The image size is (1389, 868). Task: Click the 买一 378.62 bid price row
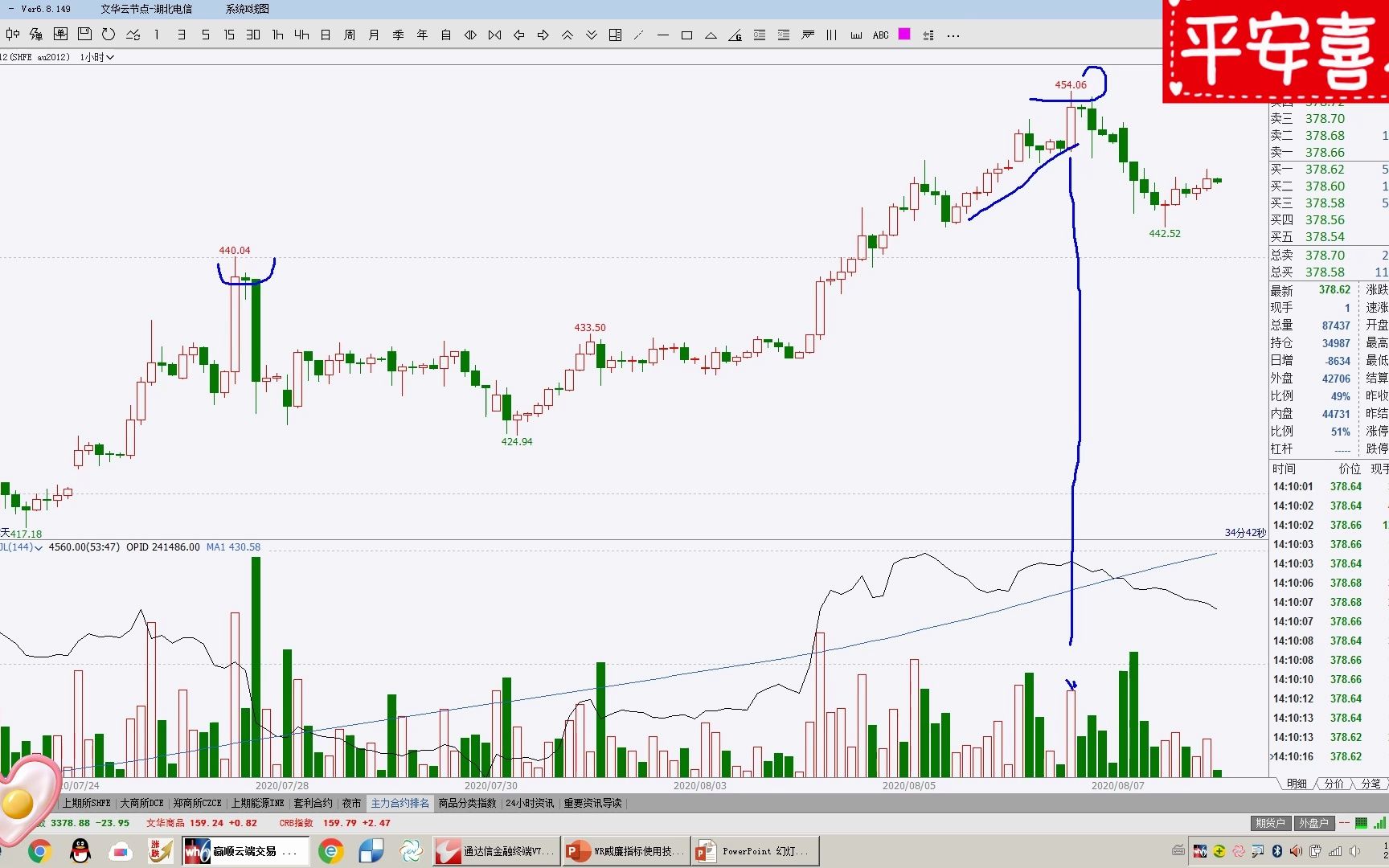pos(1329,170)
